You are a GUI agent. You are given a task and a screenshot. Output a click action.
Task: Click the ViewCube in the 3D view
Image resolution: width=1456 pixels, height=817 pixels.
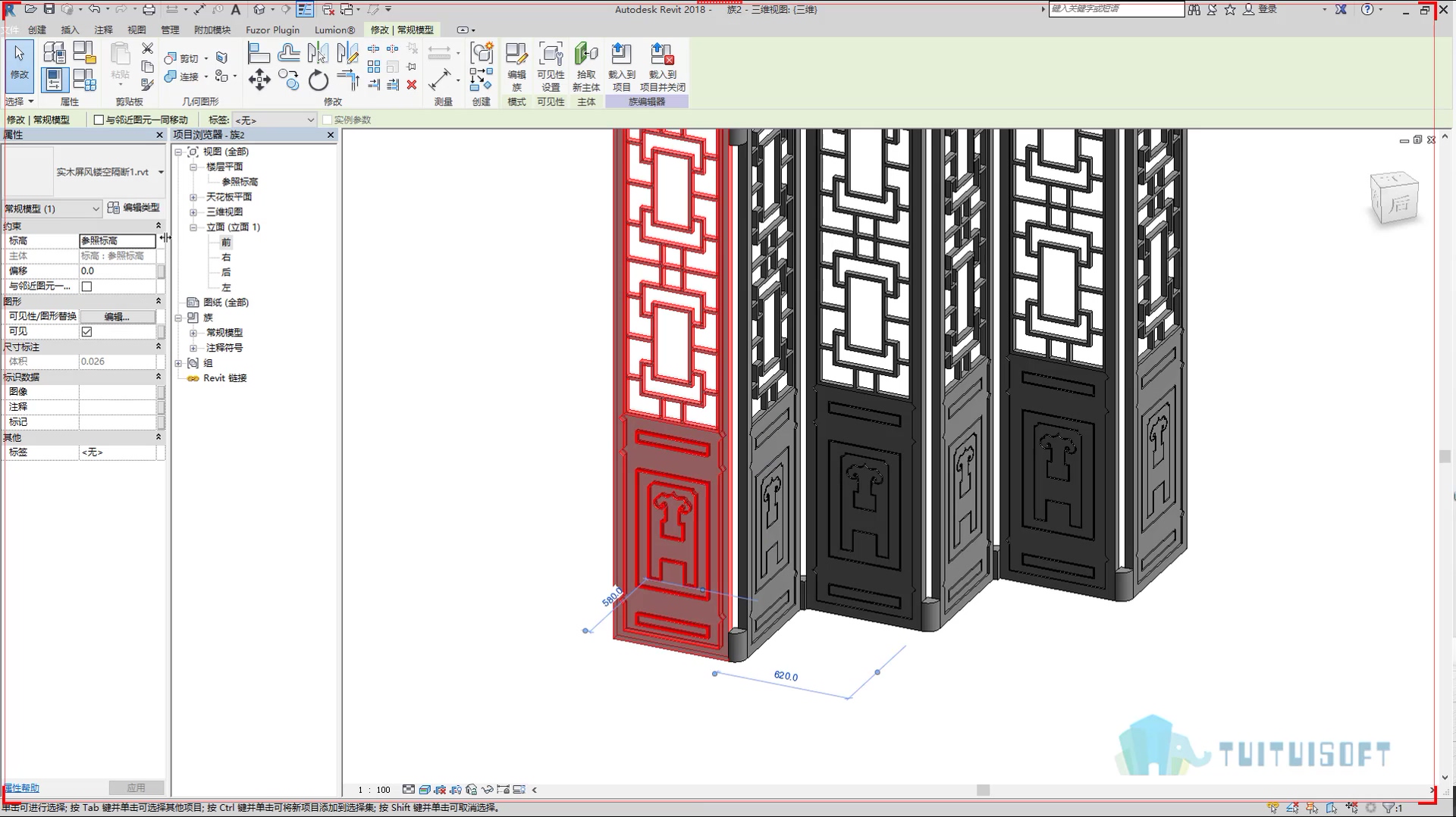point(1394,198)
